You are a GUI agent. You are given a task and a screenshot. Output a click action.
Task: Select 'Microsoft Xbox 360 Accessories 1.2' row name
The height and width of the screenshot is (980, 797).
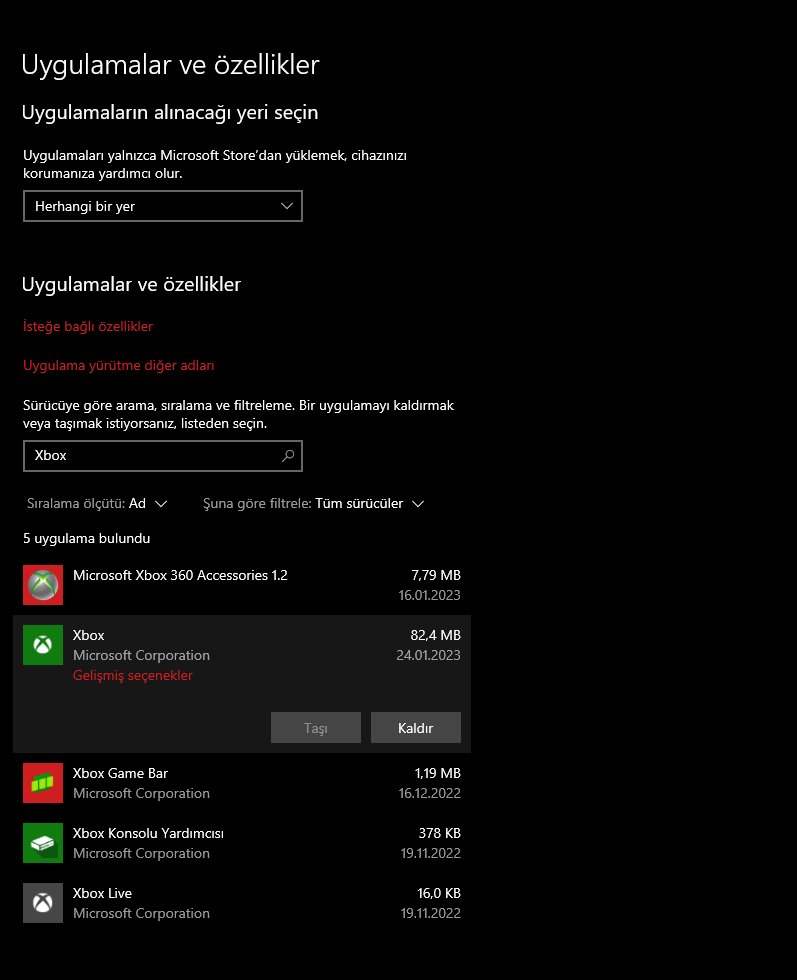pyautogui.click(x=180, y=575)
